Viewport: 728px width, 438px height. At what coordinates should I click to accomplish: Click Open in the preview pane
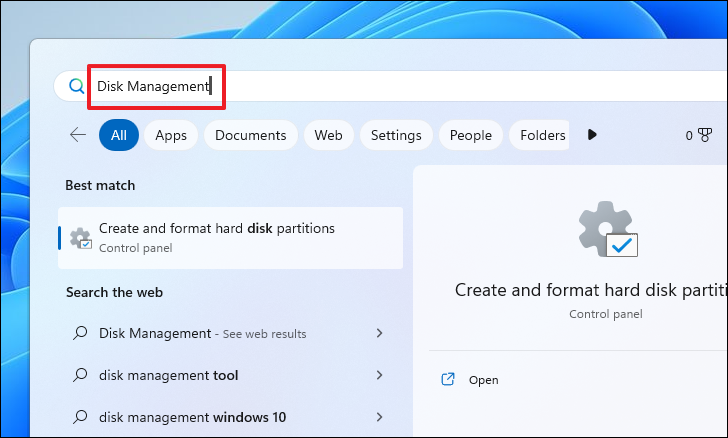[x=483, y=380]
